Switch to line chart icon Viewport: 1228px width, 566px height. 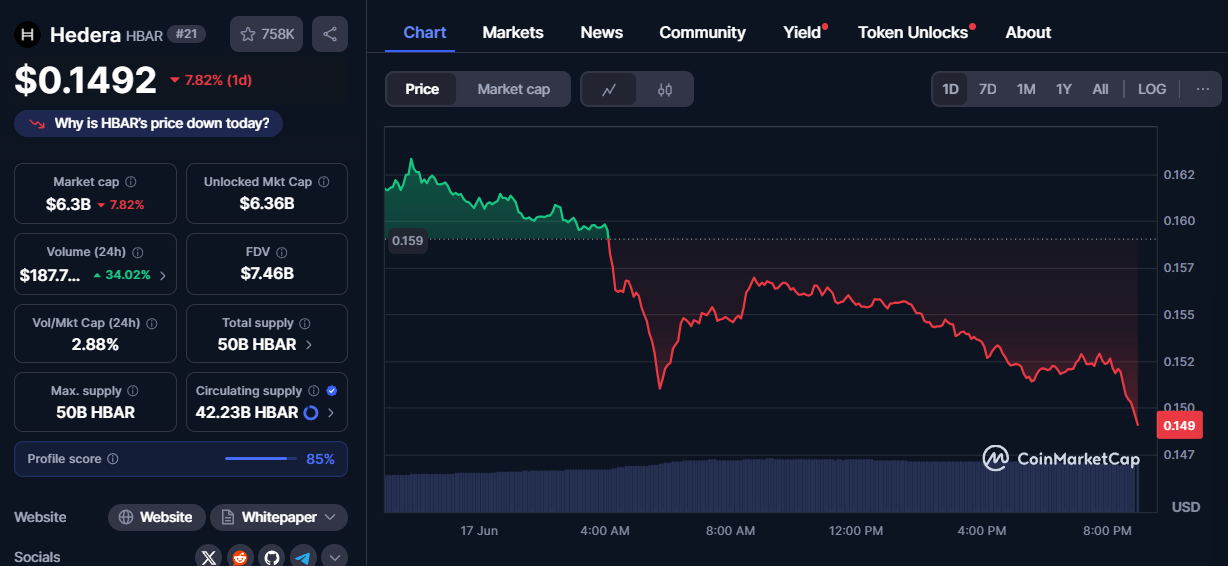point(609,89)
